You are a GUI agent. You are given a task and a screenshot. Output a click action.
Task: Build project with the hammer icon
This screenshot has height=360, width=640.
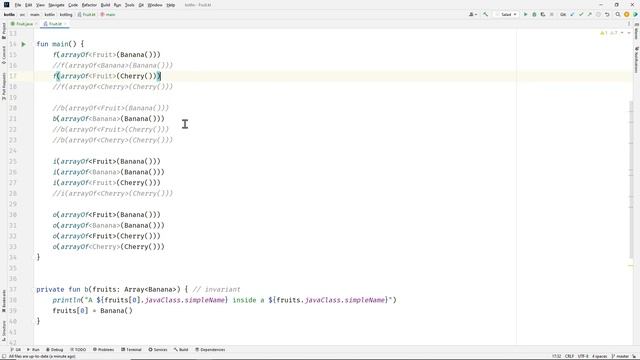[x=485, y=15]
